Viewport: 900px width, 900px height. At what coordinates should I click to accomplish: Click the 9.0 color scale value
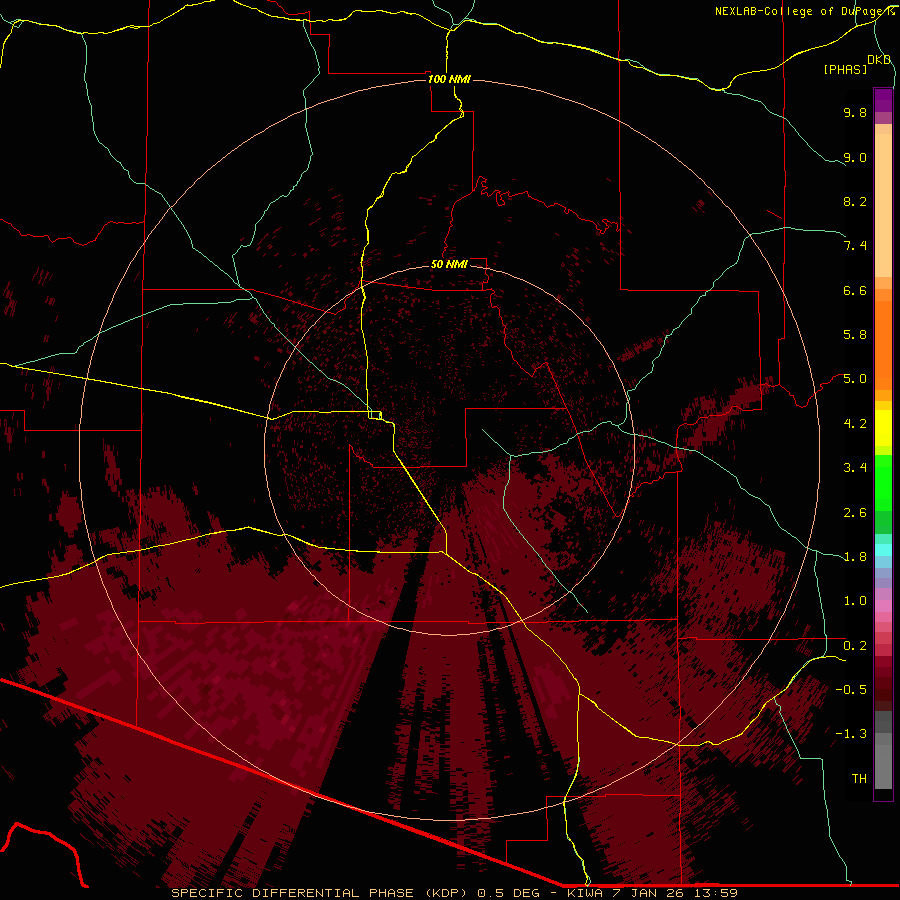point(855,157)
